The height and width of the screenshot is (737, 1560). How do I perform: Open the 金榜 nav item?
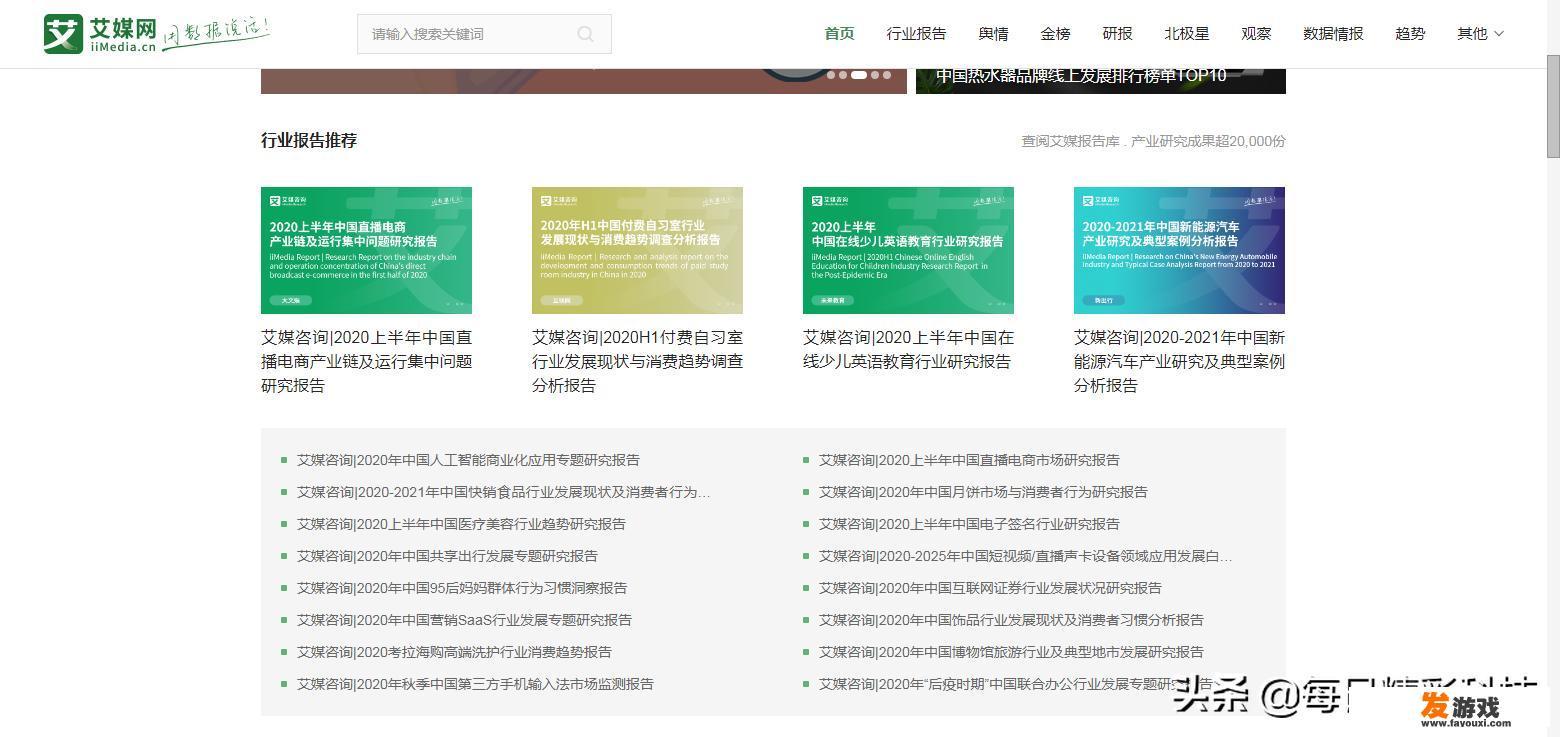click(x=1055, y=33)
